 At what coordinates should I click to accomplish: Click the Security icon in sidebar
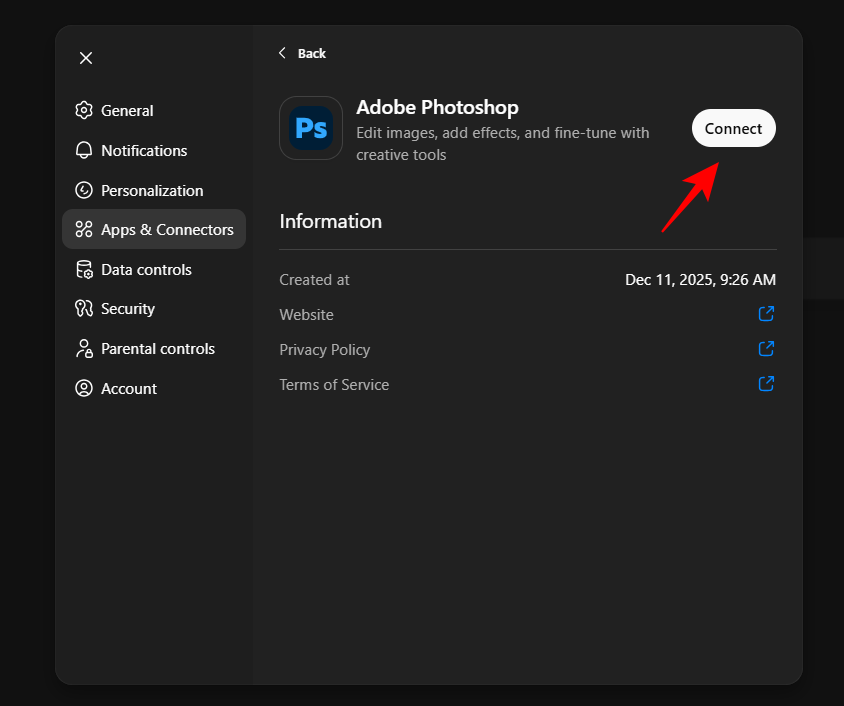(84, 309)
